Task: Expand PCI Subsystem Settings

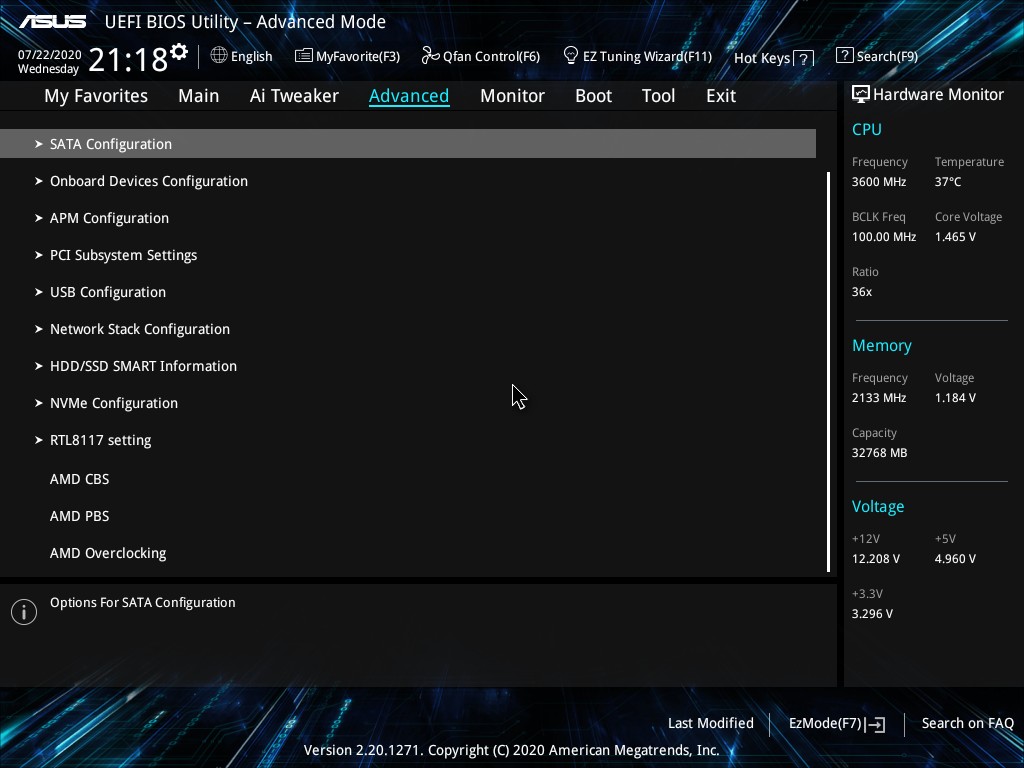Action: 123,255
